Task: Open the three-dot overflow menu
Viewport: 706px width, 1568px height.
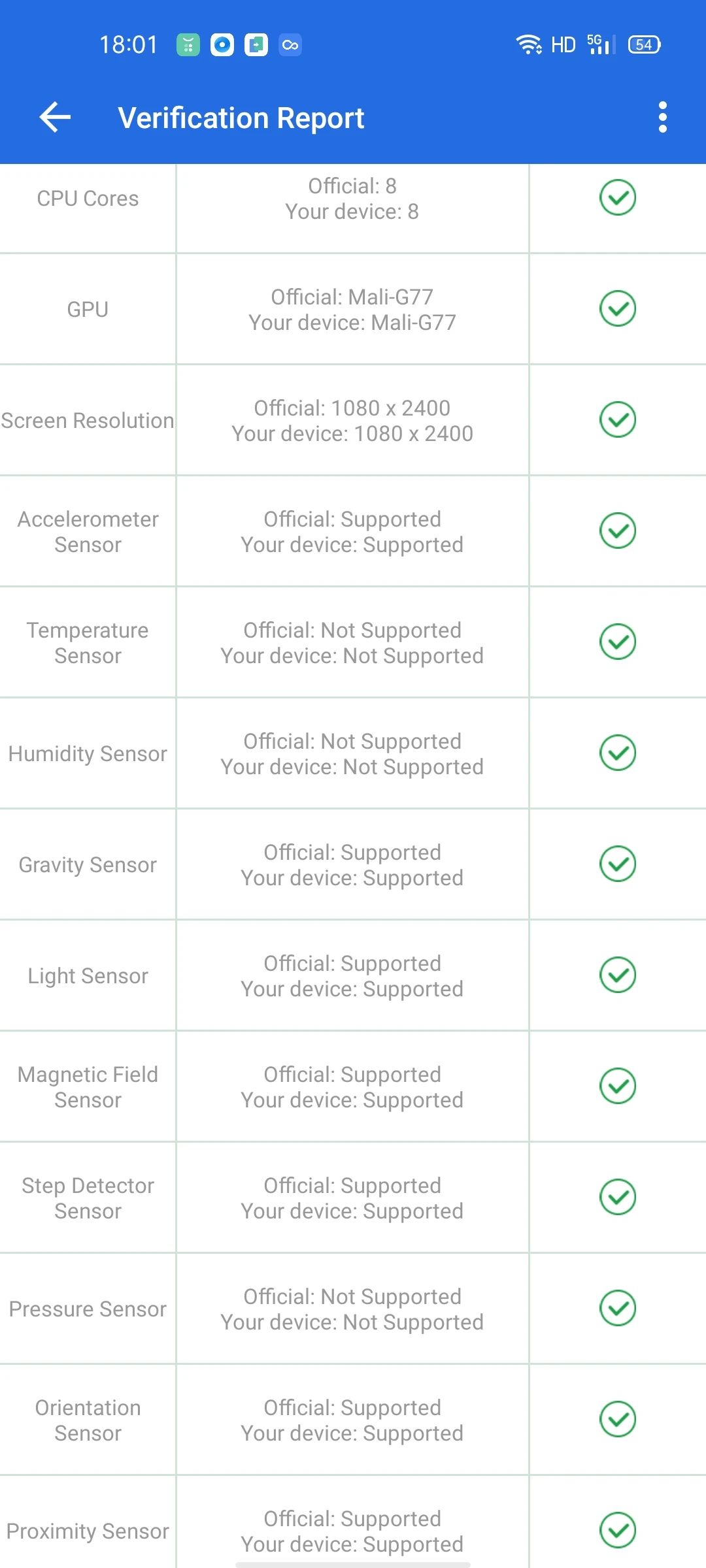Action: coord(663,118)
